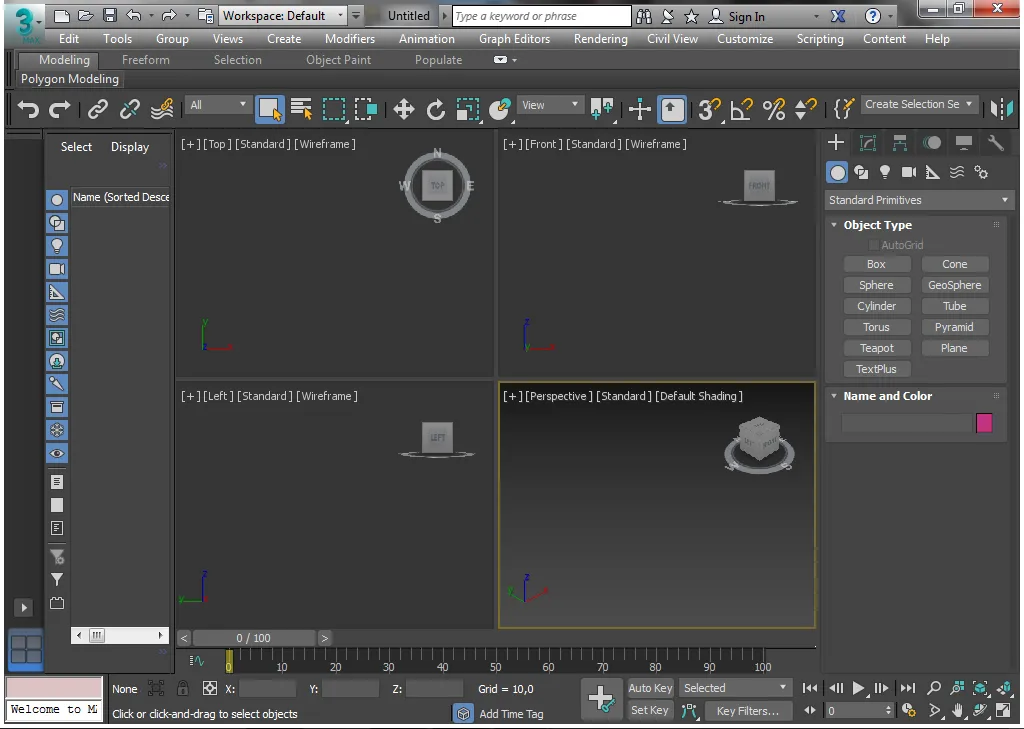Image resolution: width=1024 pixels, height=729 pixels.
Task: Open the key filter Selected dropdown
Action: pyautogui.click(x=735, y=688)
